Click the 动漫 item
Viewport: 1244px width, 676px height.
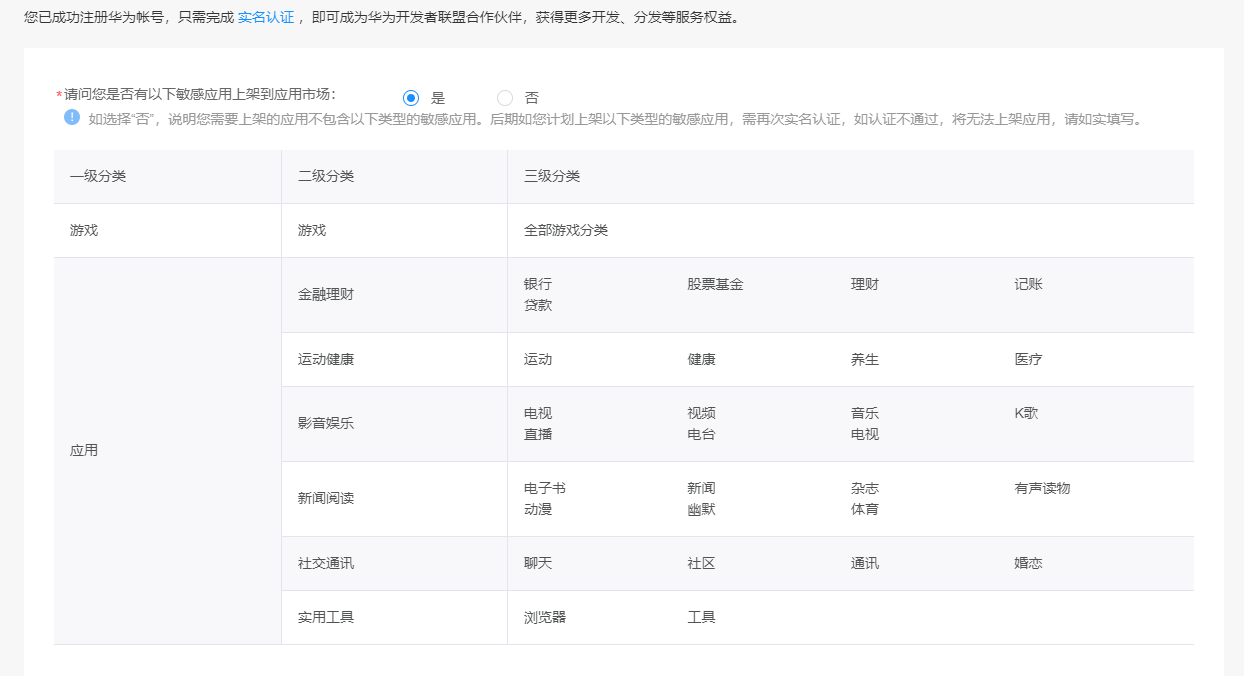coord(538,509)
